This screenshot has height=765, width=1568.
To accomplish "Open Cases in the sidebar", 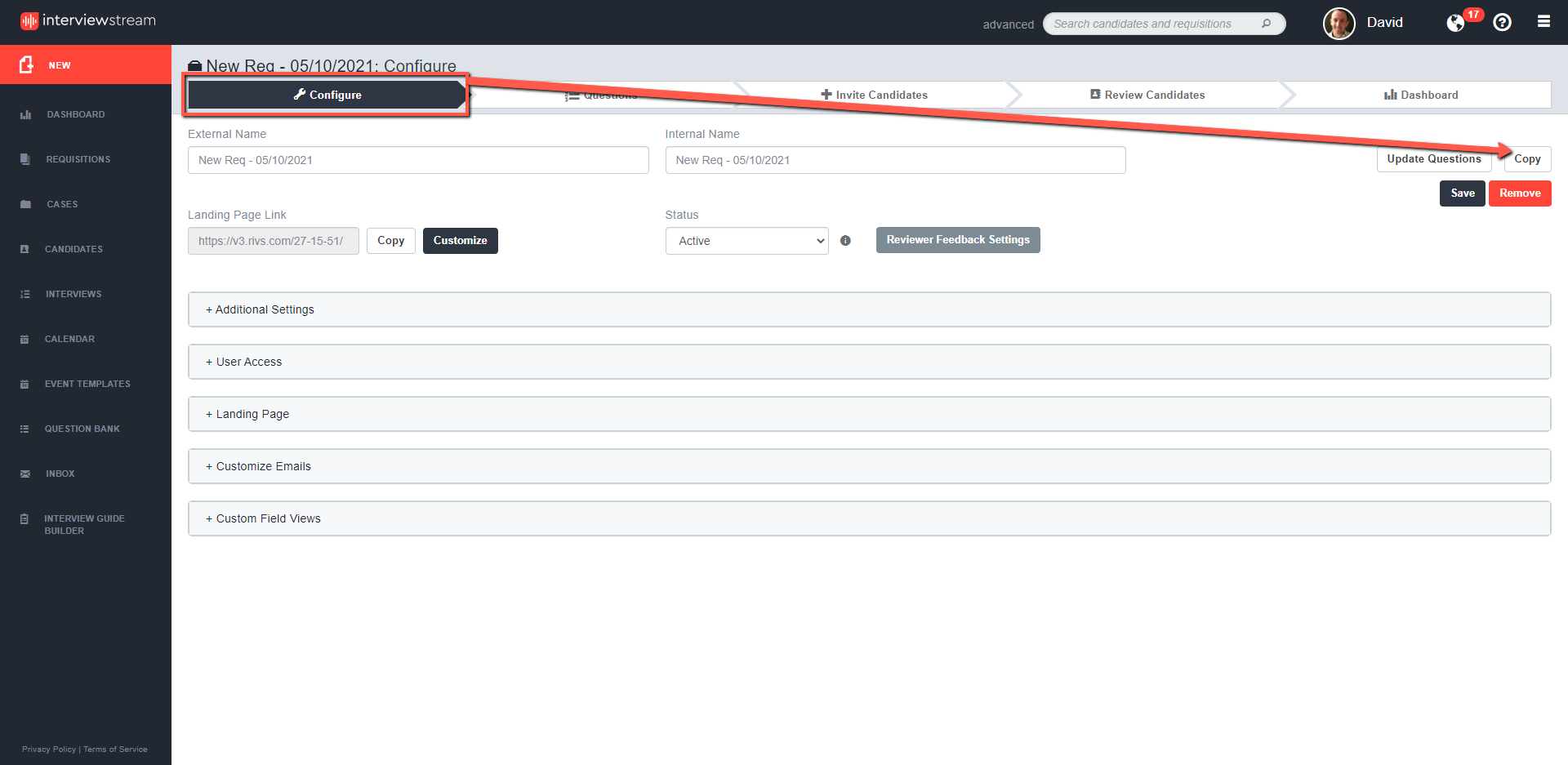I will (62, 204).
